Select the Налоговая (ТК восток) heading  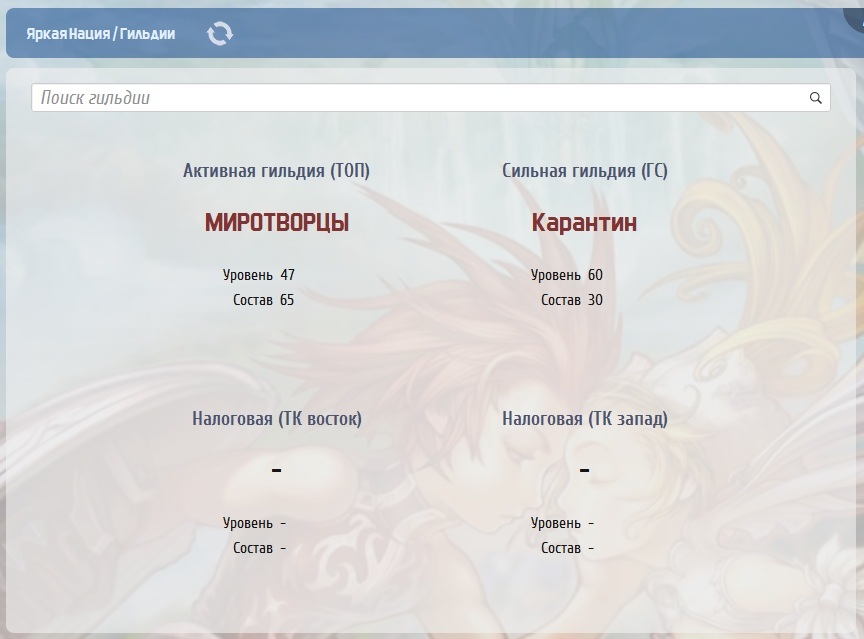tap(277, 419)
